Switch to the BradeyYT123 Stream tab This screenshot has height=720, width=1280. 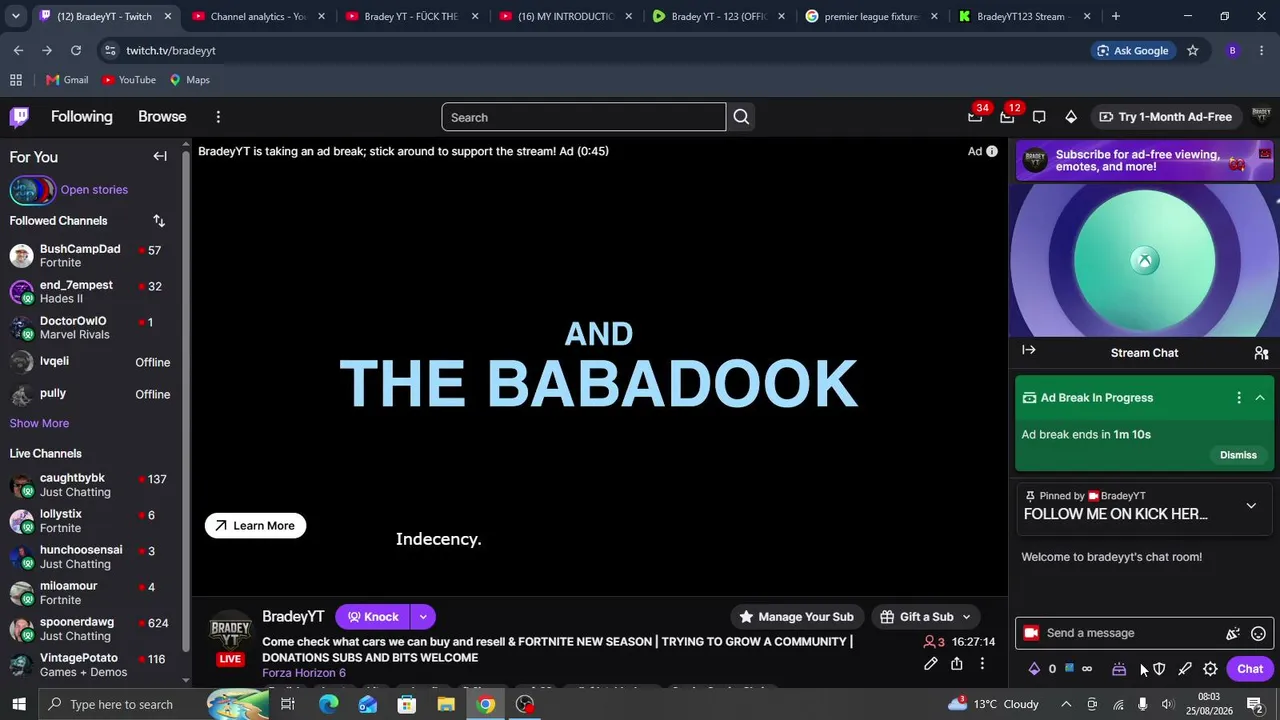point(1025,16)
